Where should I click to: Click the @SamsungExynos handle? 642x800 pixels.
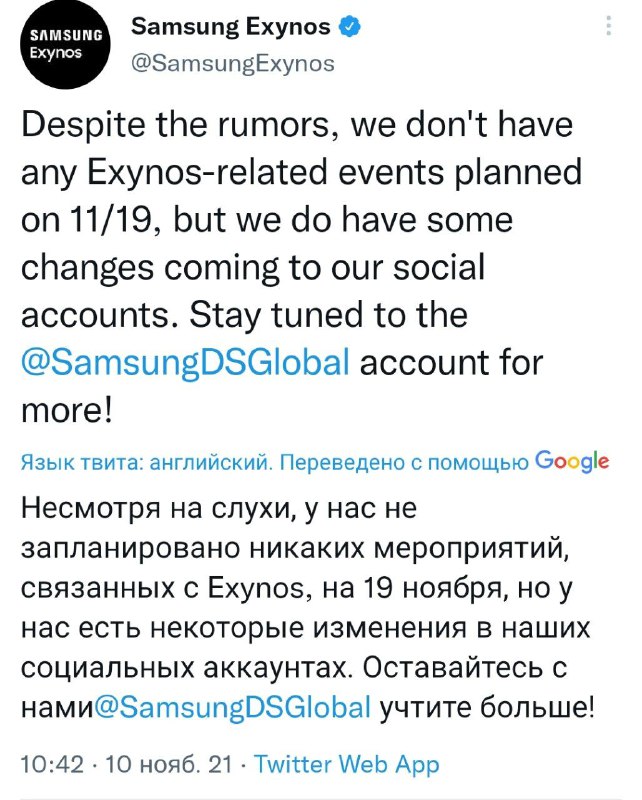click(233, 64)
